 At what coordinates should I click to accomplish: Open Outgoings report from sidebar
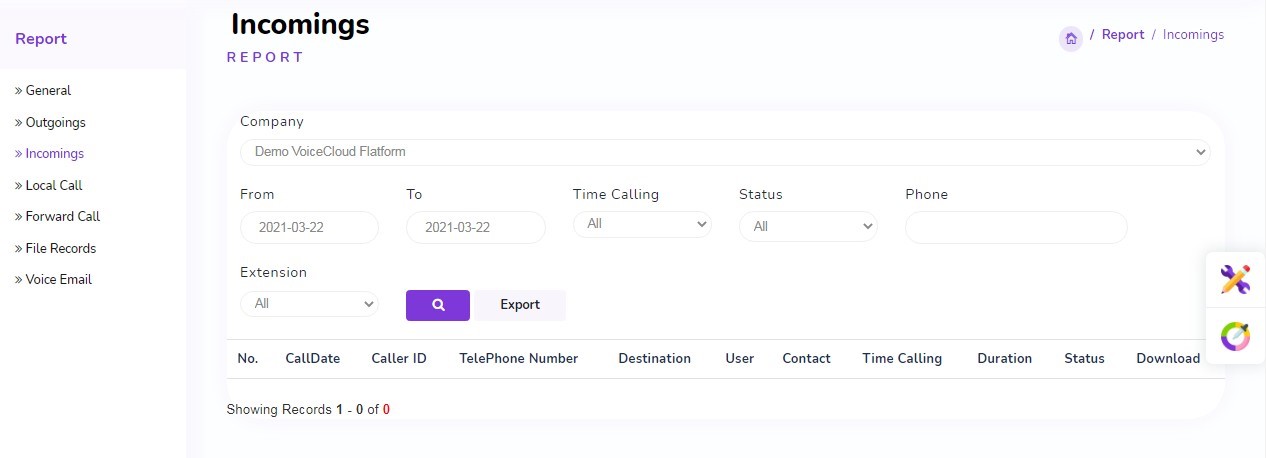pos(55,123)
